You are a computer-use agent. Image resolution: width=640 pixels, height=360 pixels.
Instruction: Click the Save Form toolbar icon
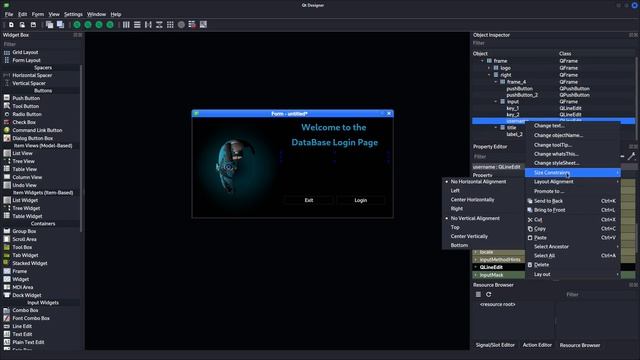click(33, 25)
